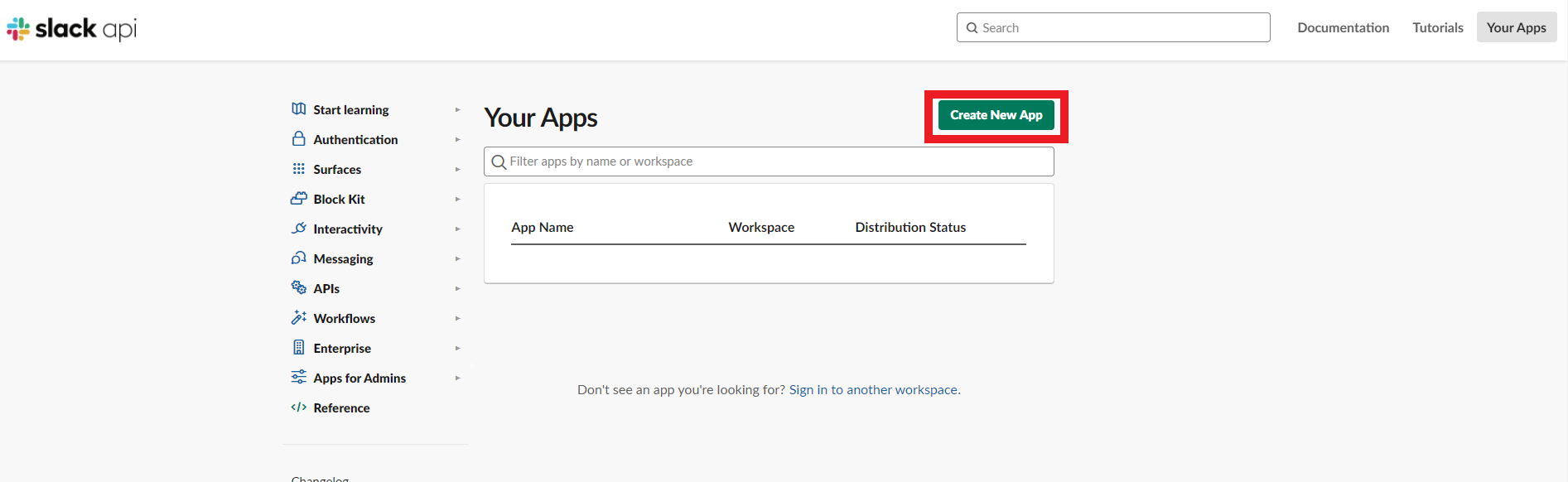Open the Documentation nav item
Screen dimensions: 1568x482
(x=1343, y=27)
